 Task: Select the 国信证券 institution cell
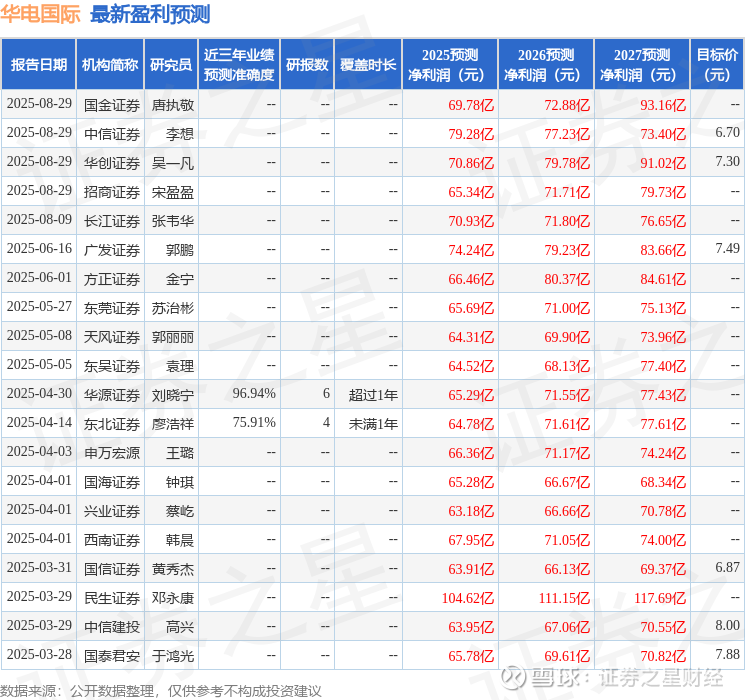(112, 569)
